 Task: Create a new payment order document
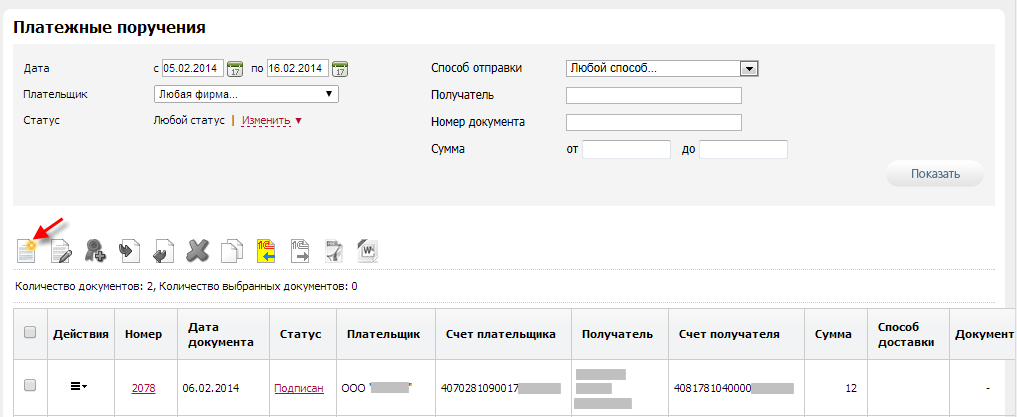tap(26, 250)
